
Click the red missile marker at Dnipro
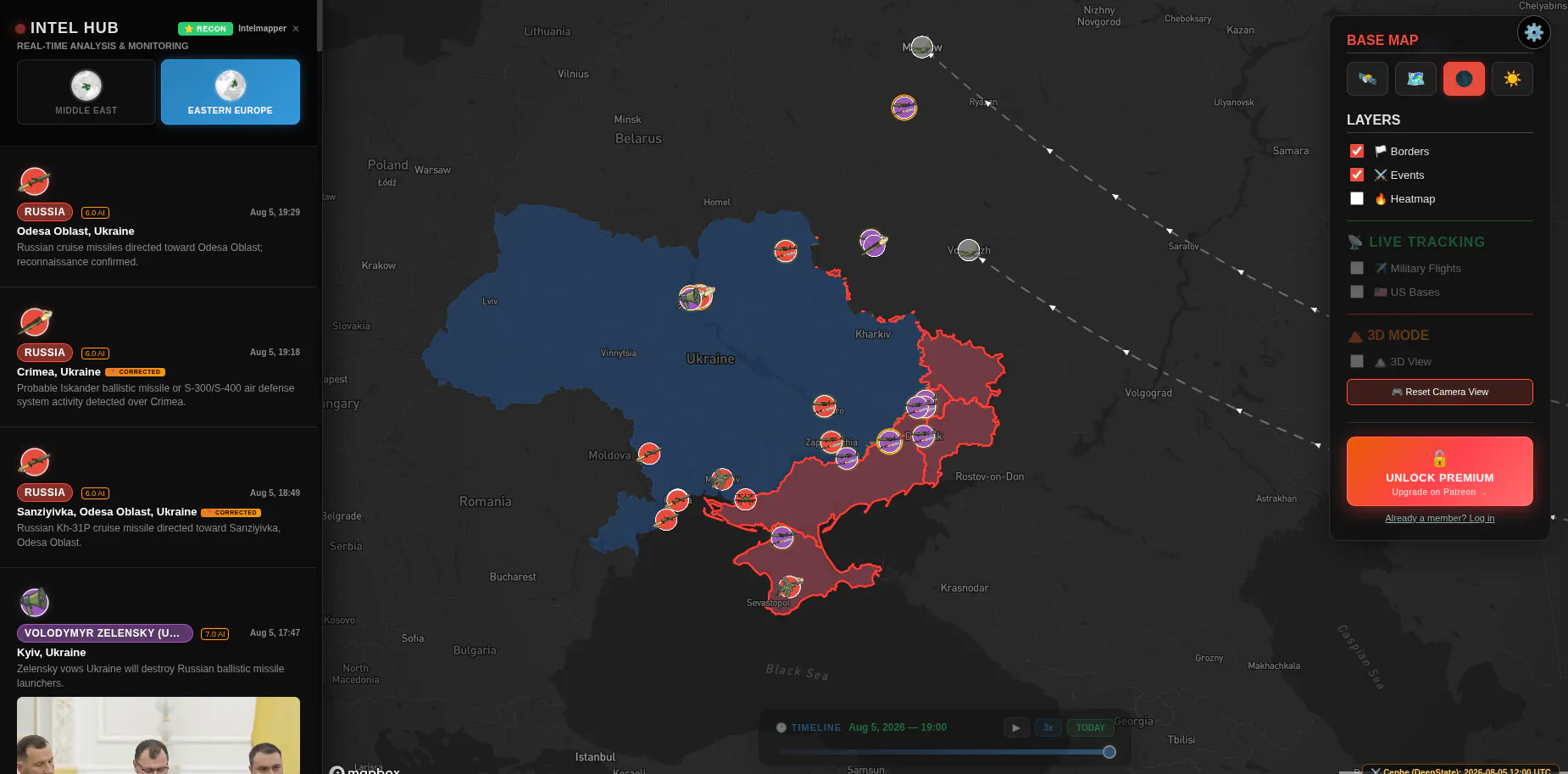[x=824, y=406]
